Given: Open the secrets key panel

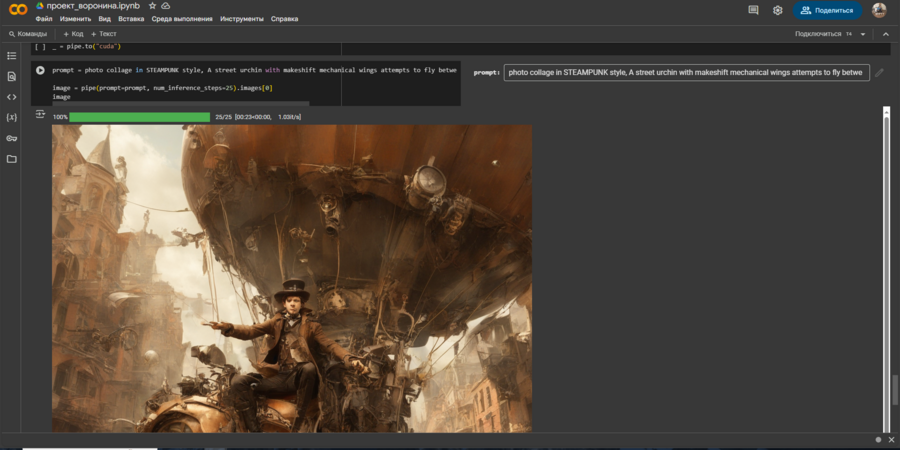Looking at the screenshot, I should (x=12, y=138).
